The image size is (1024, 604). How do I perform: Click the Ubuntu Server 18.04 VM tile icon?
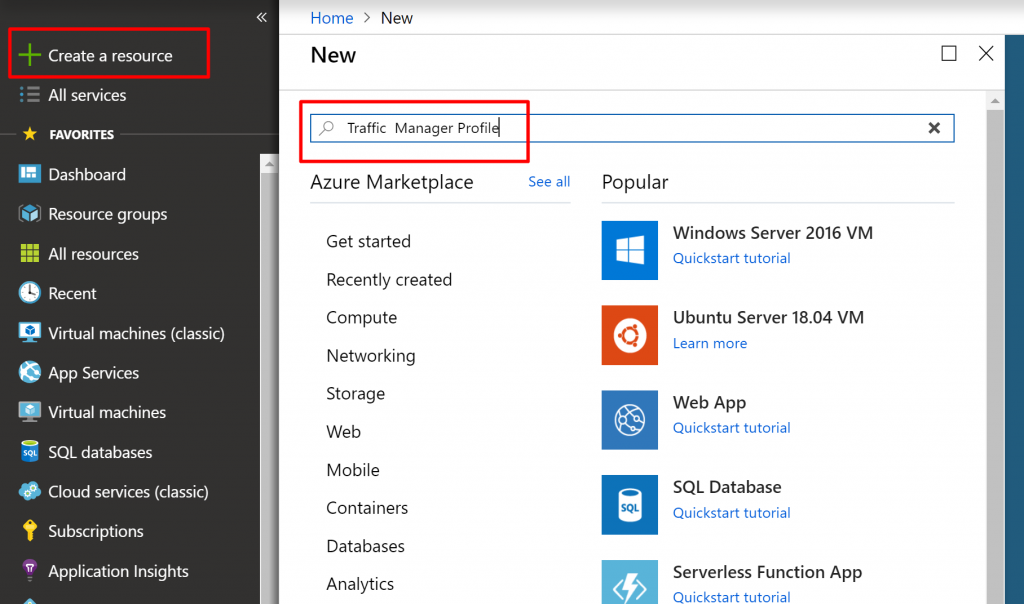[630, 335]
